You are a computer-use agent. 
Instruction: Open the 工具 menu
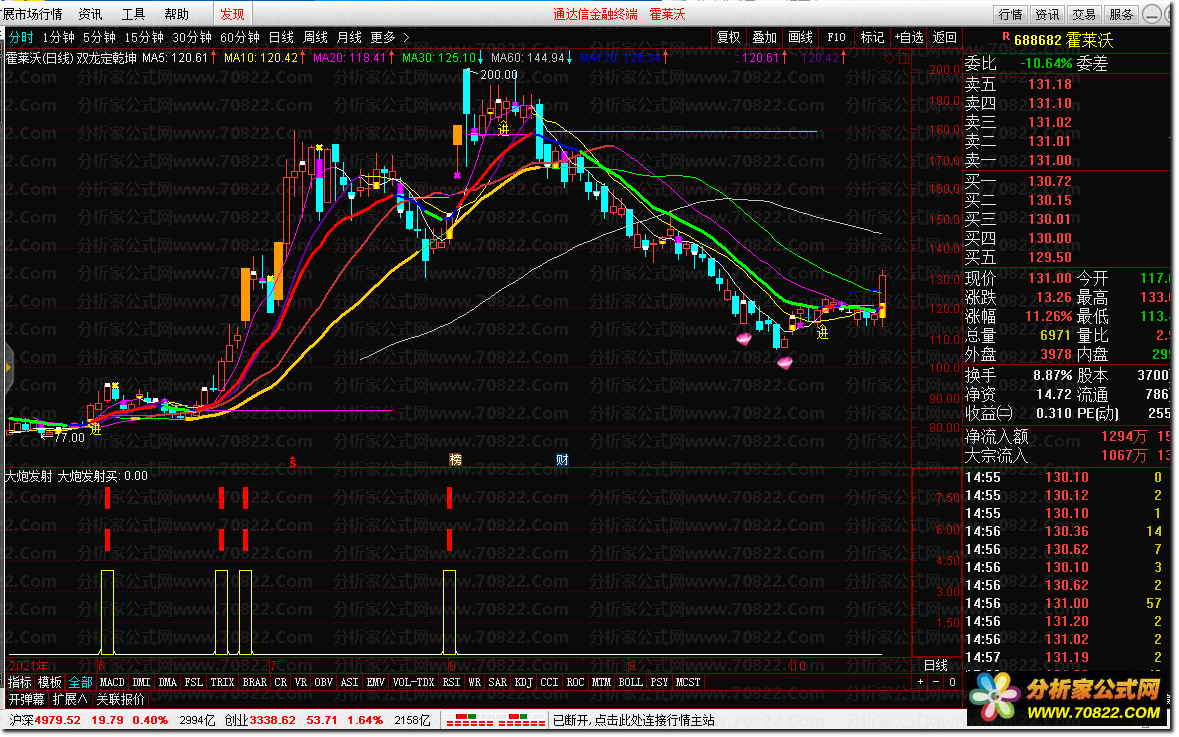click(133, 14)
